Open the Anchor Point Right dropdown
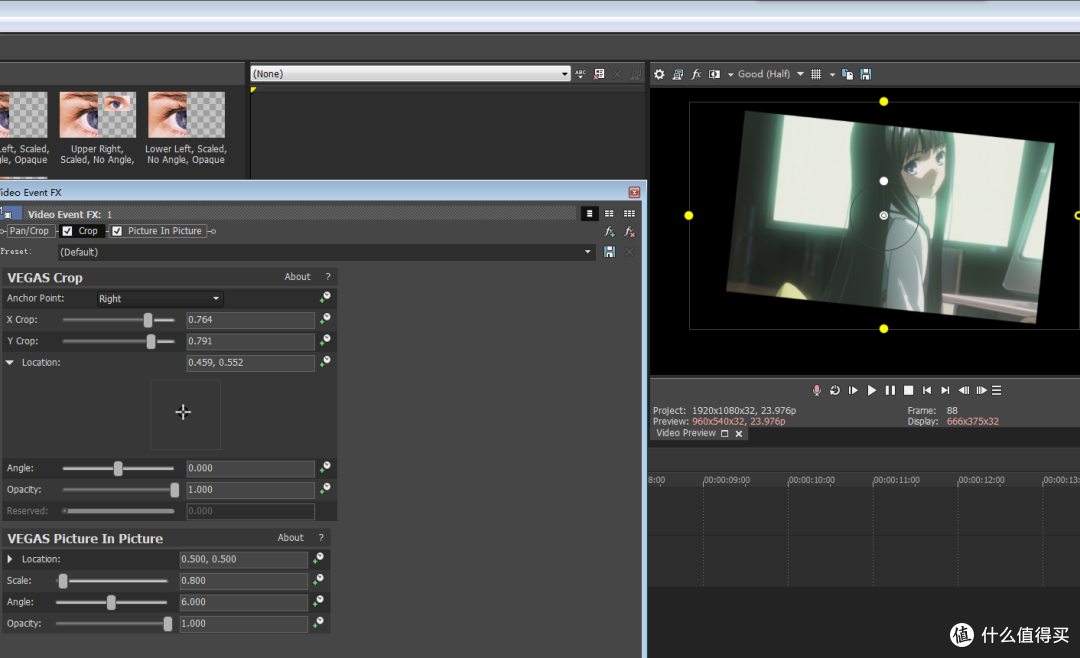This screenshot has width=1080, height=658. (160, 298)
